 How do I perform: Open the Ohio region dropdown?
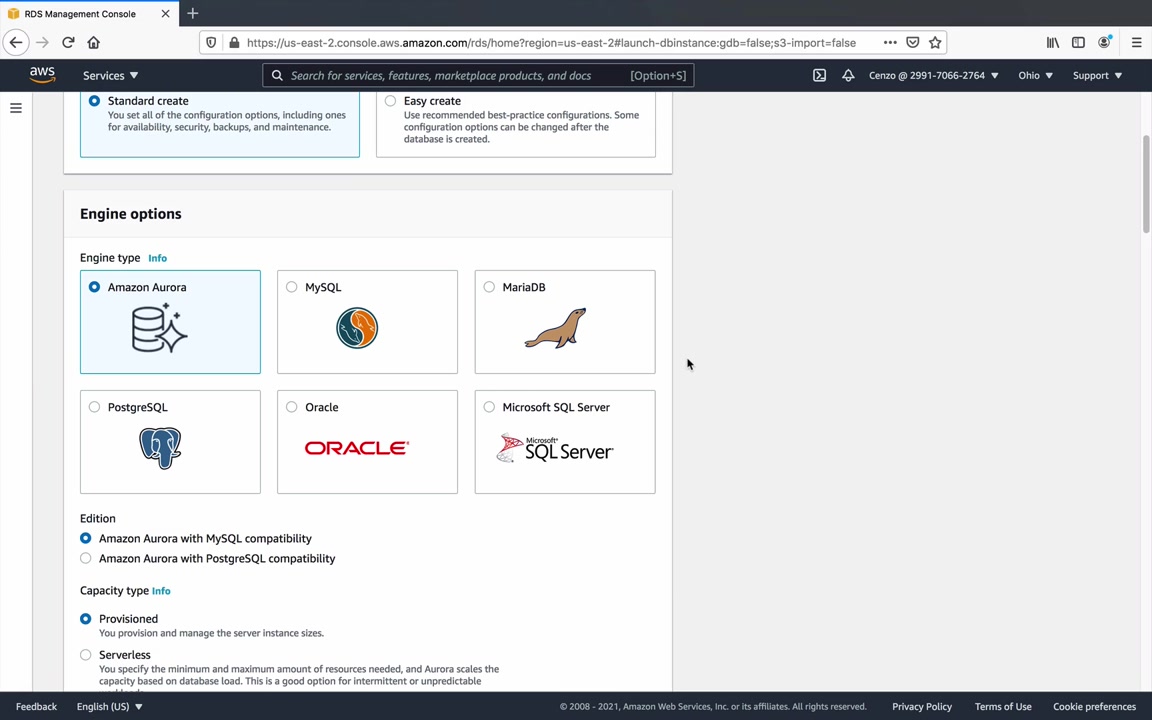[1036, 76]
